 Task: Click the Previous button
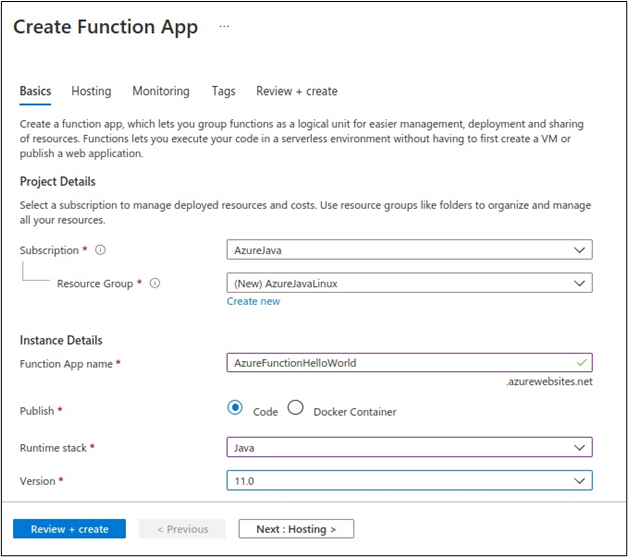pos(182,529)
